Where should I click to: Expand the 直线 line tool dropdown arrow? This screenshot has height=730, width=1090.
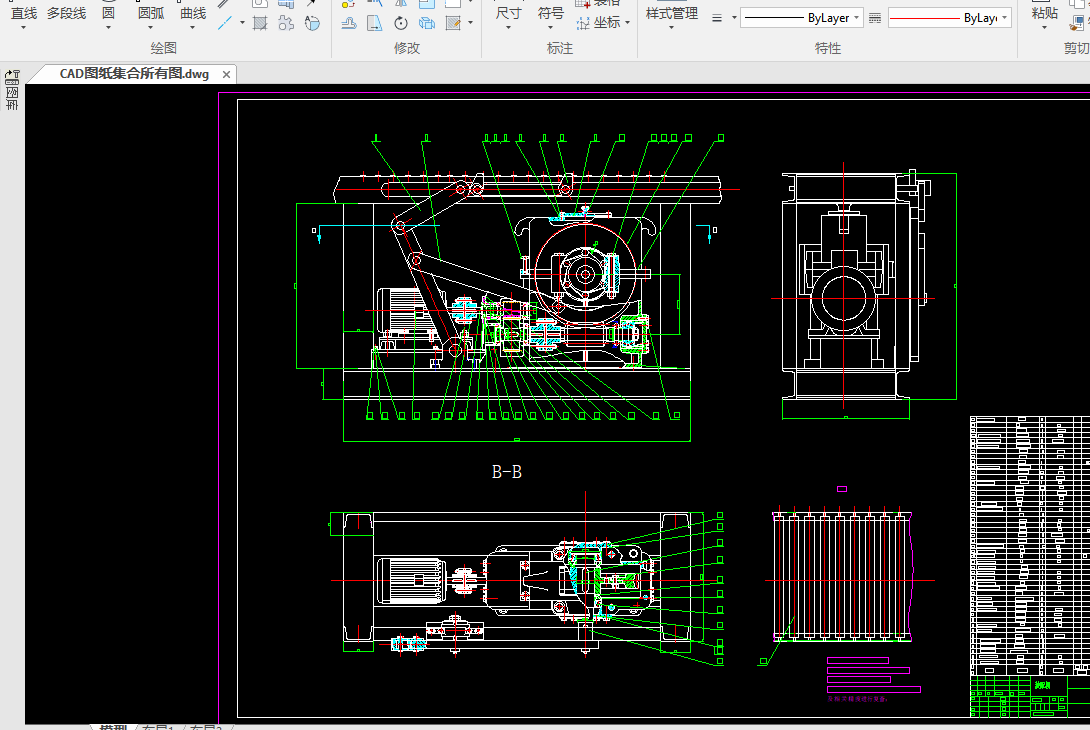coord(24,27)
